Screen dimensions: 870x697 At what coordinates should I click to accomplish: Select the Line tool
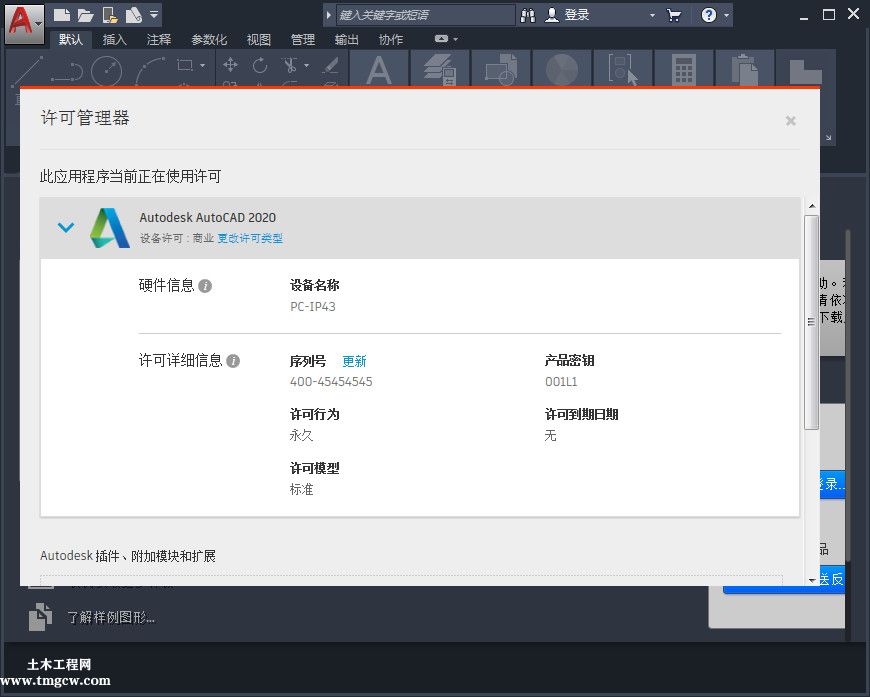(27, 70)
